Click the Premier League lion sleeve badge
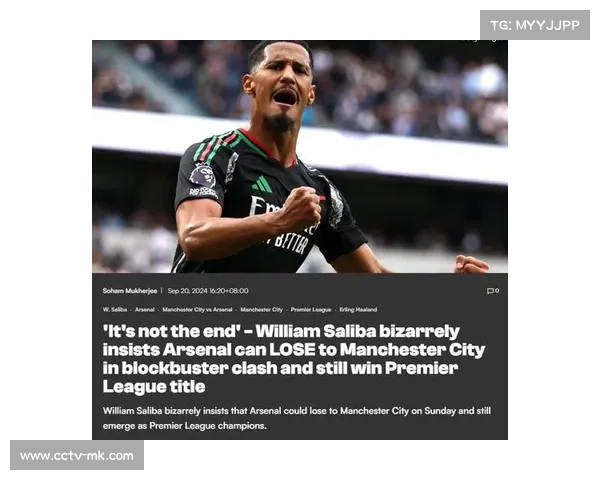 [203, 175]
